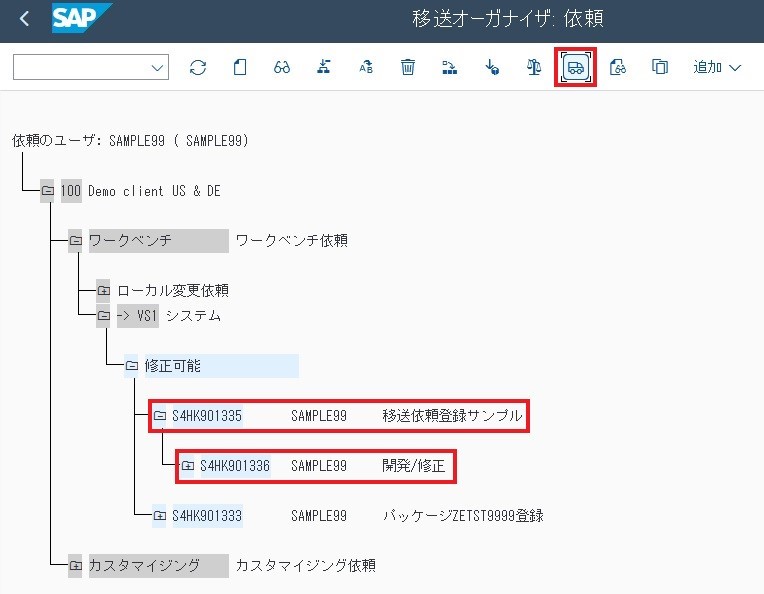Open the command field dropdown arrow
The height and width of the screenshot is (594, 764).
(157, 67)
